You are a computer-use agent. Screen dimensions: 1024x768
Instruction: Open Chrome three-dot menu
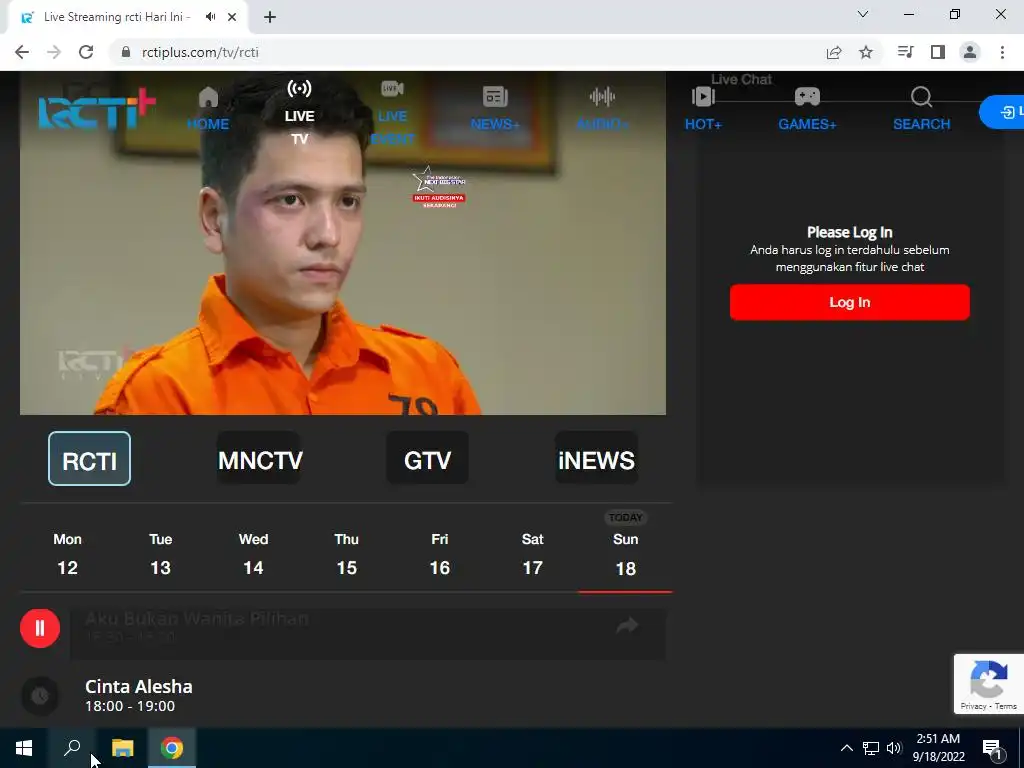pos(1002,52)
